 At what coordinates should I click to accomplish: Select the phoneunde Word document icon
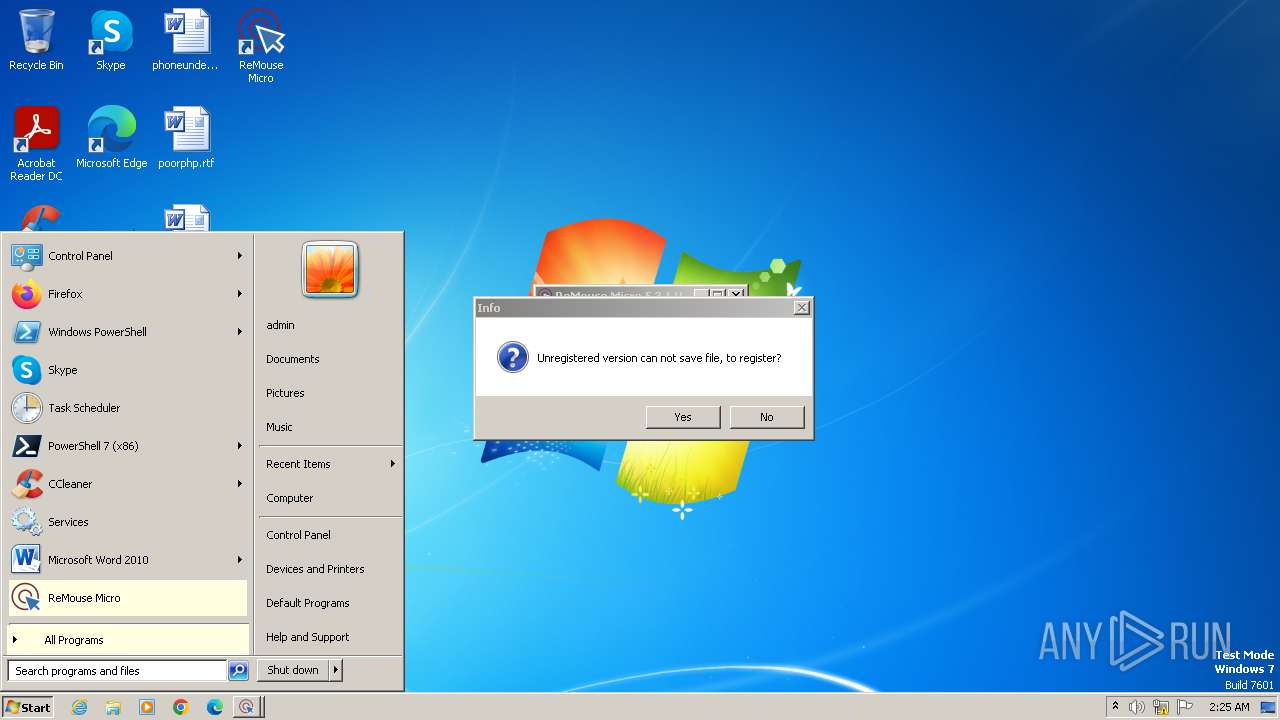coord(185,40)
